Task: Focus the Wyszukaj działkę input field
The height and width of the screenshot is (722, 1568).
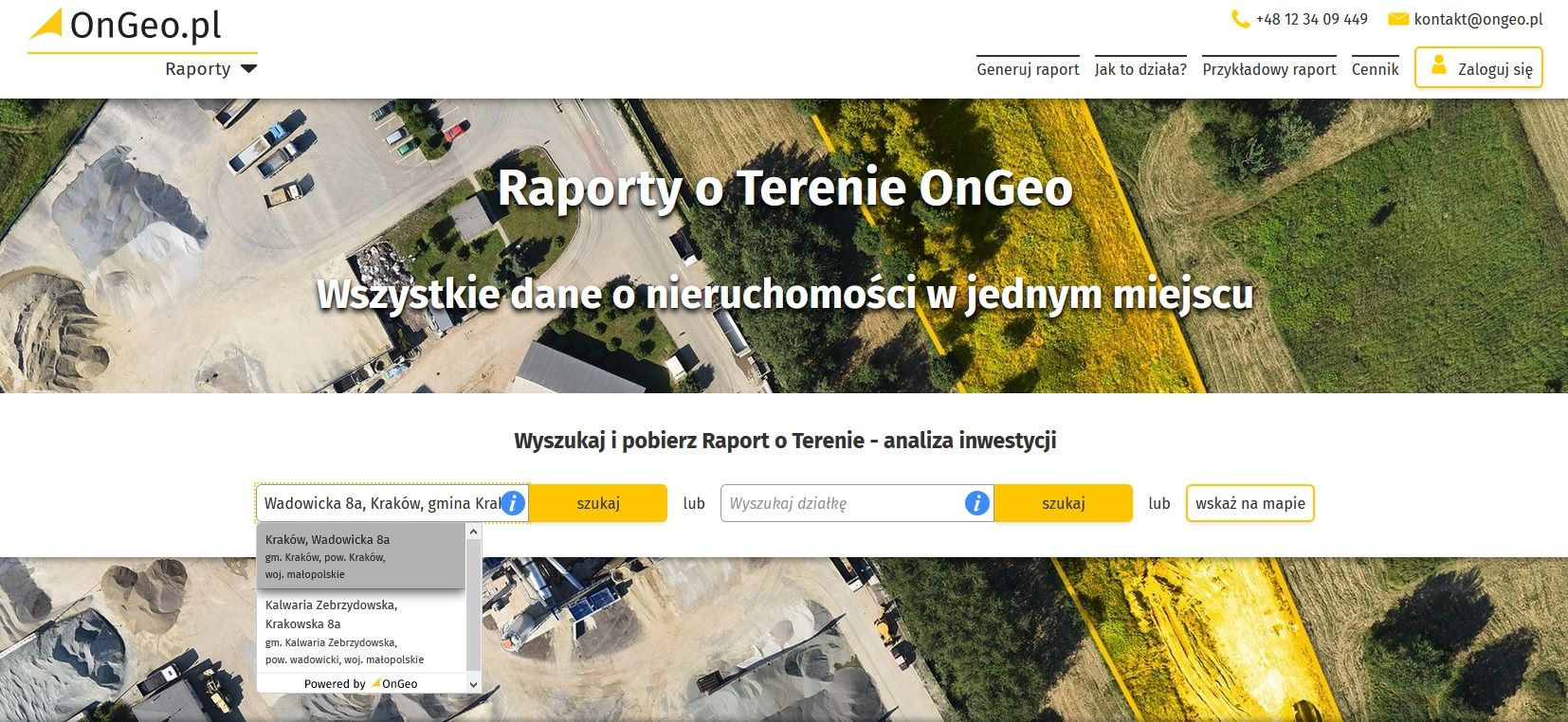Action: pyautogui.click(x=840, y=503)
